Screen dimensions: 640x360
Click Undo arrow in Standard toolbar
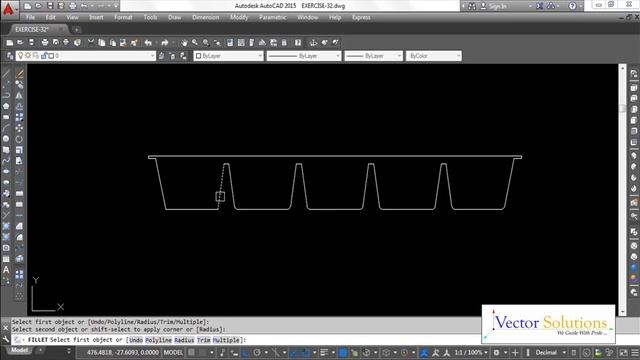point(148,42)
